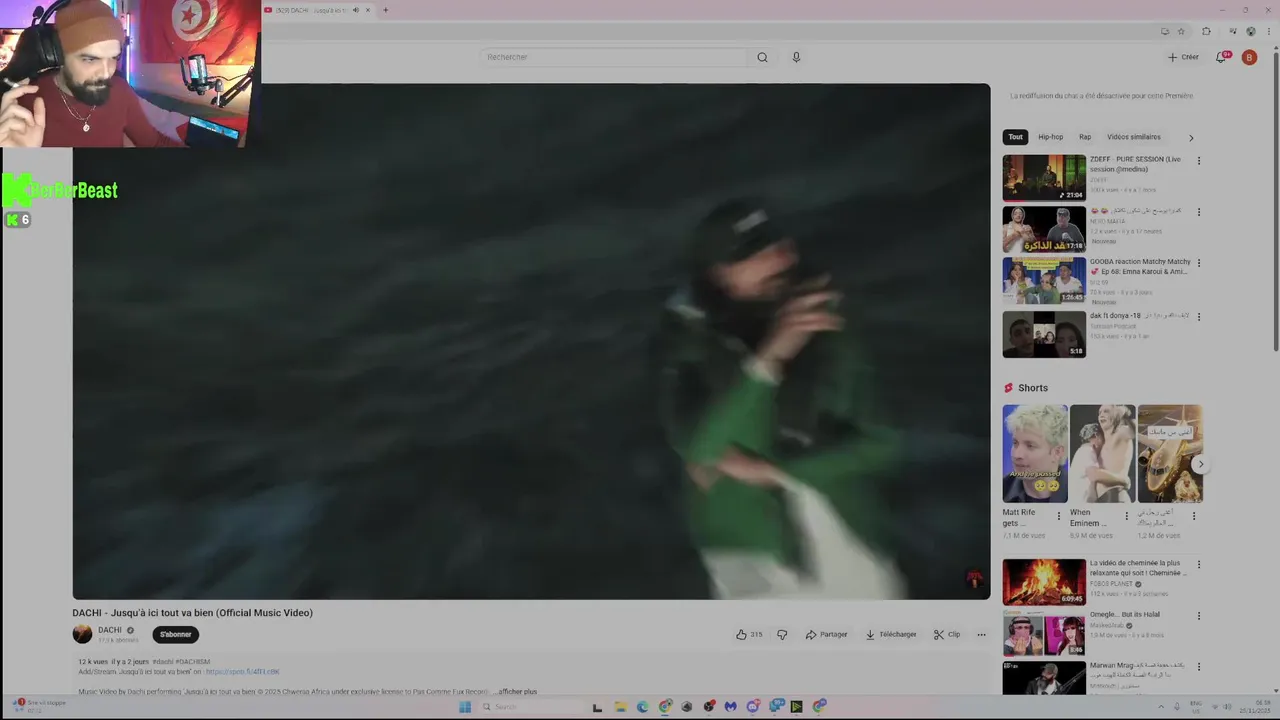Click the Créer button
1280x720 pixels.
click(1183, 57)
